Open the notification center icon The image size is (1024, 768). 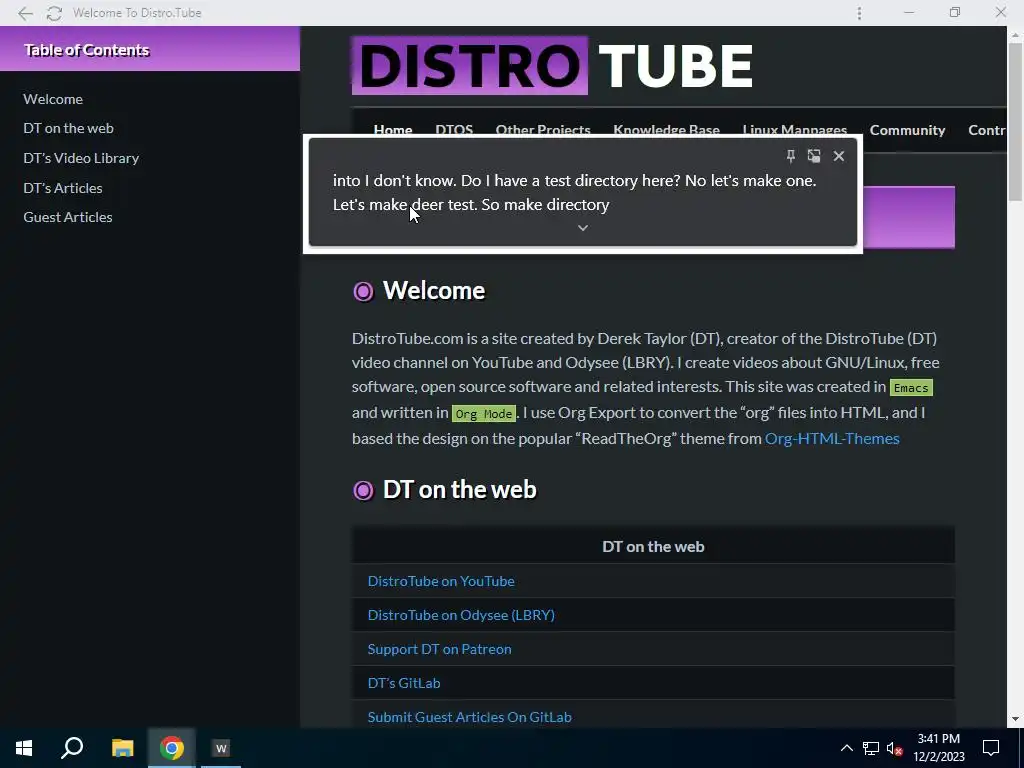991,748
